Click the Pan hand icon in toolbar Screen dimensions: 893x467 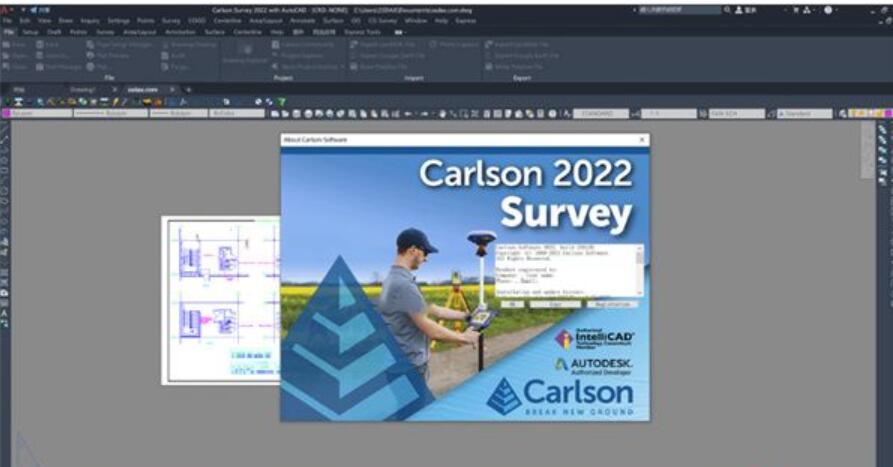[443, 114]
